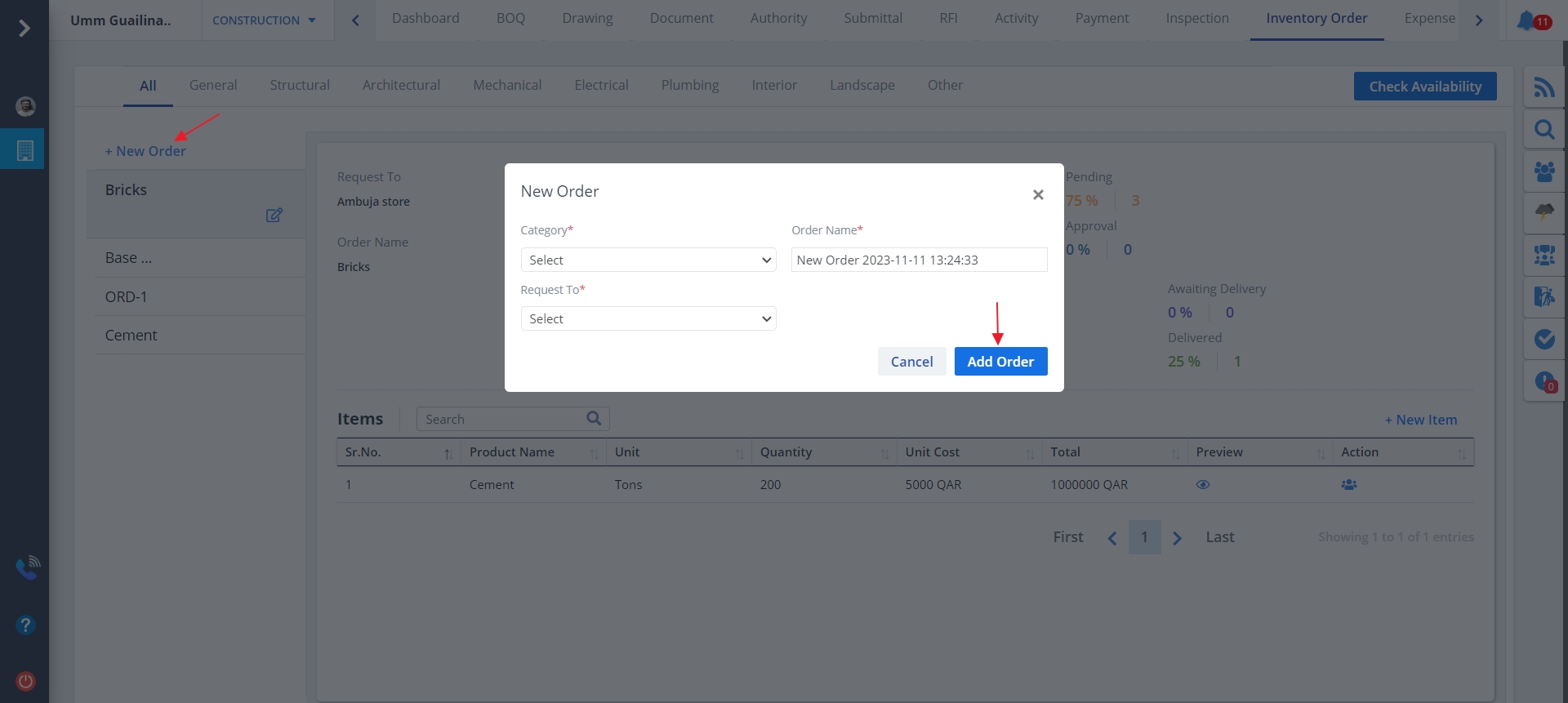This screenshot has width=1568, height=703.
Task: Toggle the eye preview icon for Cement
Action: [x=1203, y=485]
